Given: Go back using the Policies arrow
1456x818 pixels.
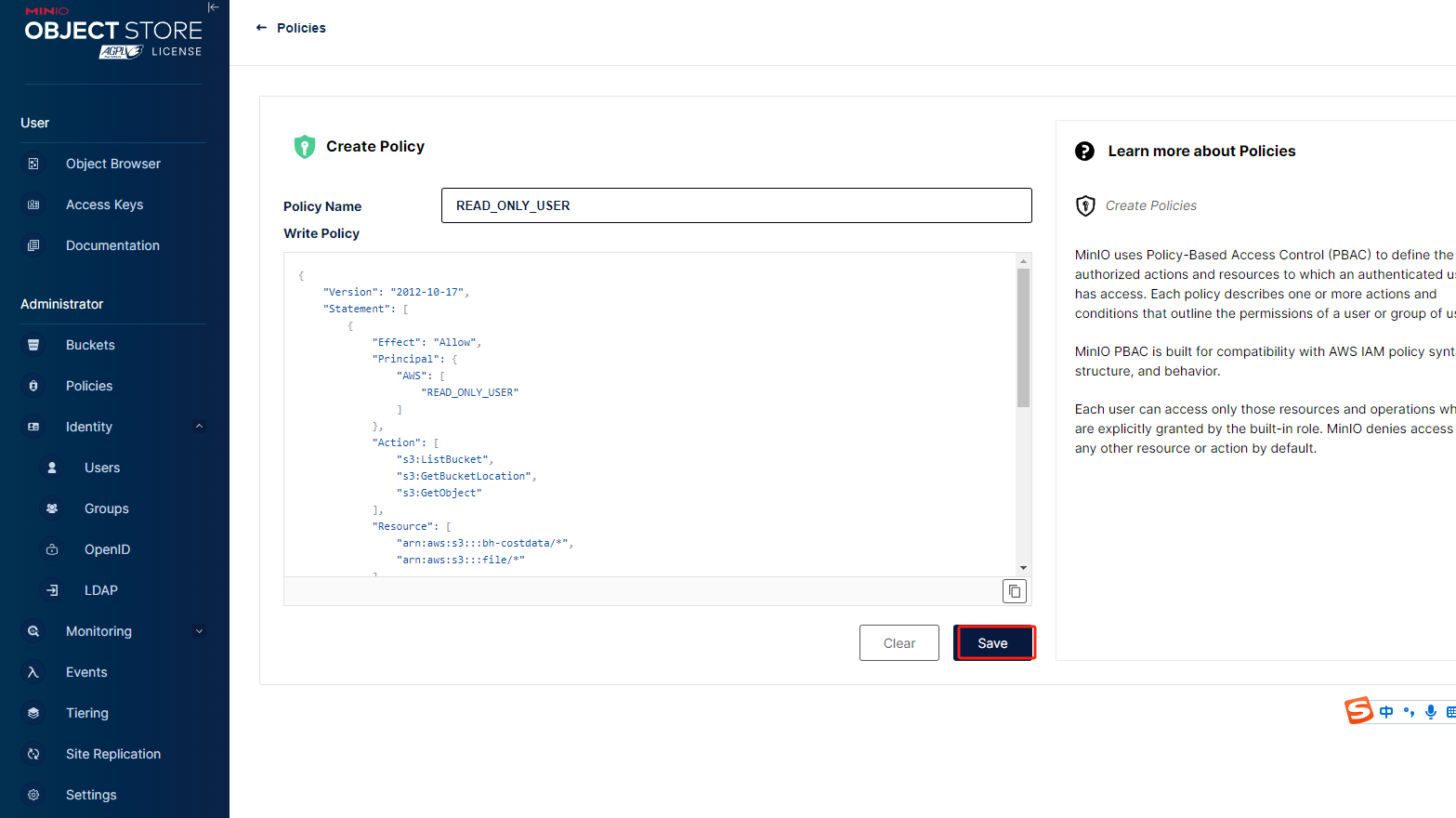Looking at the screenshot, I should point(261,28).
